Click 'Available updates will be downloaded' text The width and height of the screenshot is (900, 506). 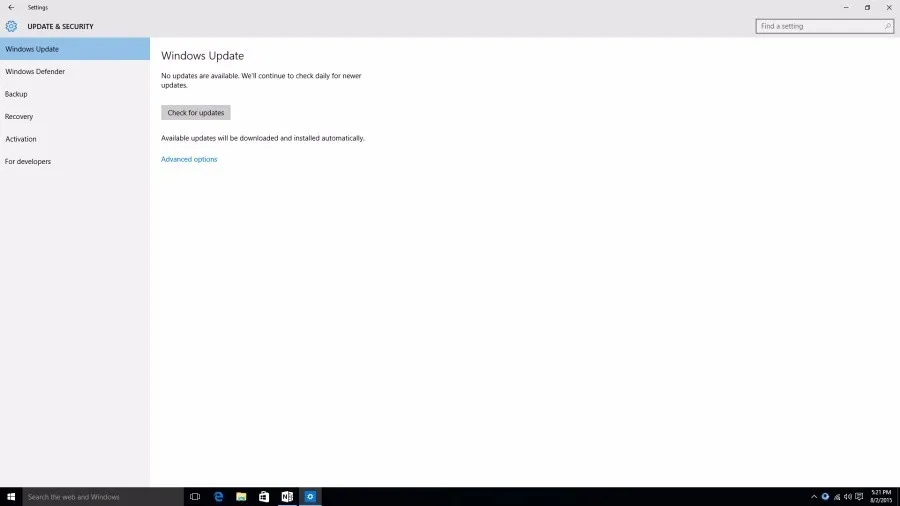tap(262, 138)
